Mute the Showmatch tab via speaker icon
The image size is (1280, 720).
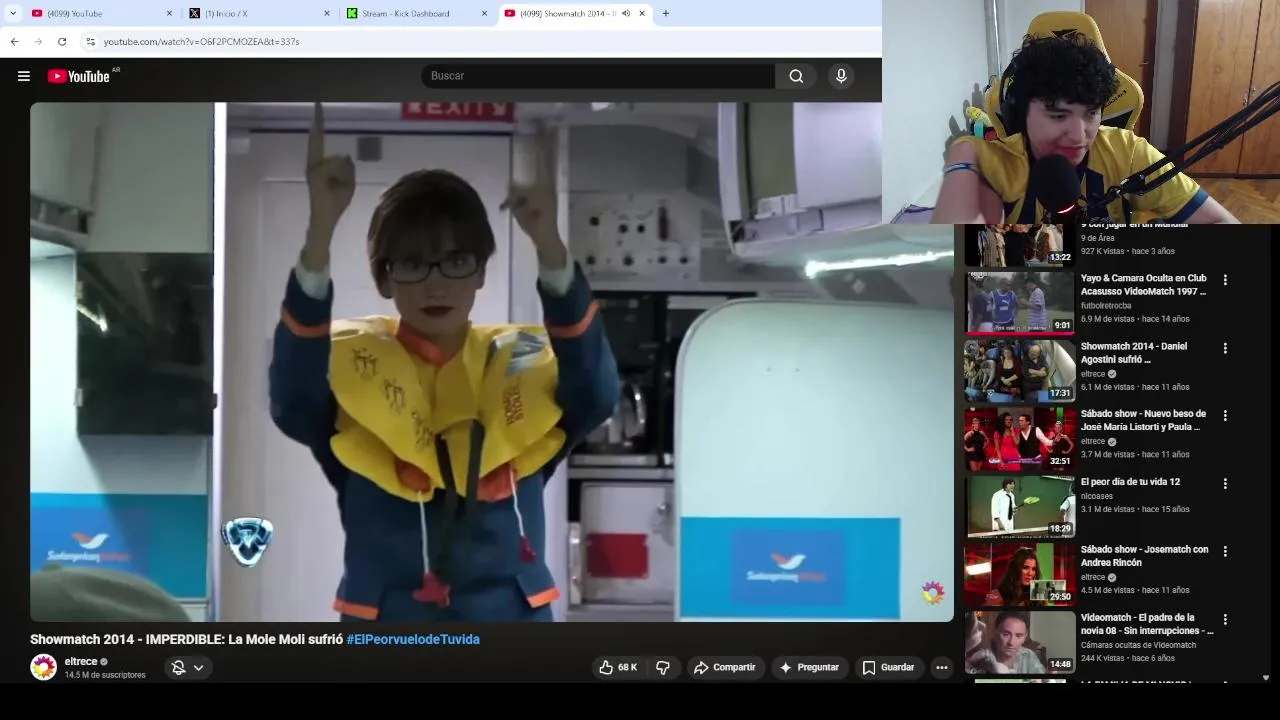(626, 13)
